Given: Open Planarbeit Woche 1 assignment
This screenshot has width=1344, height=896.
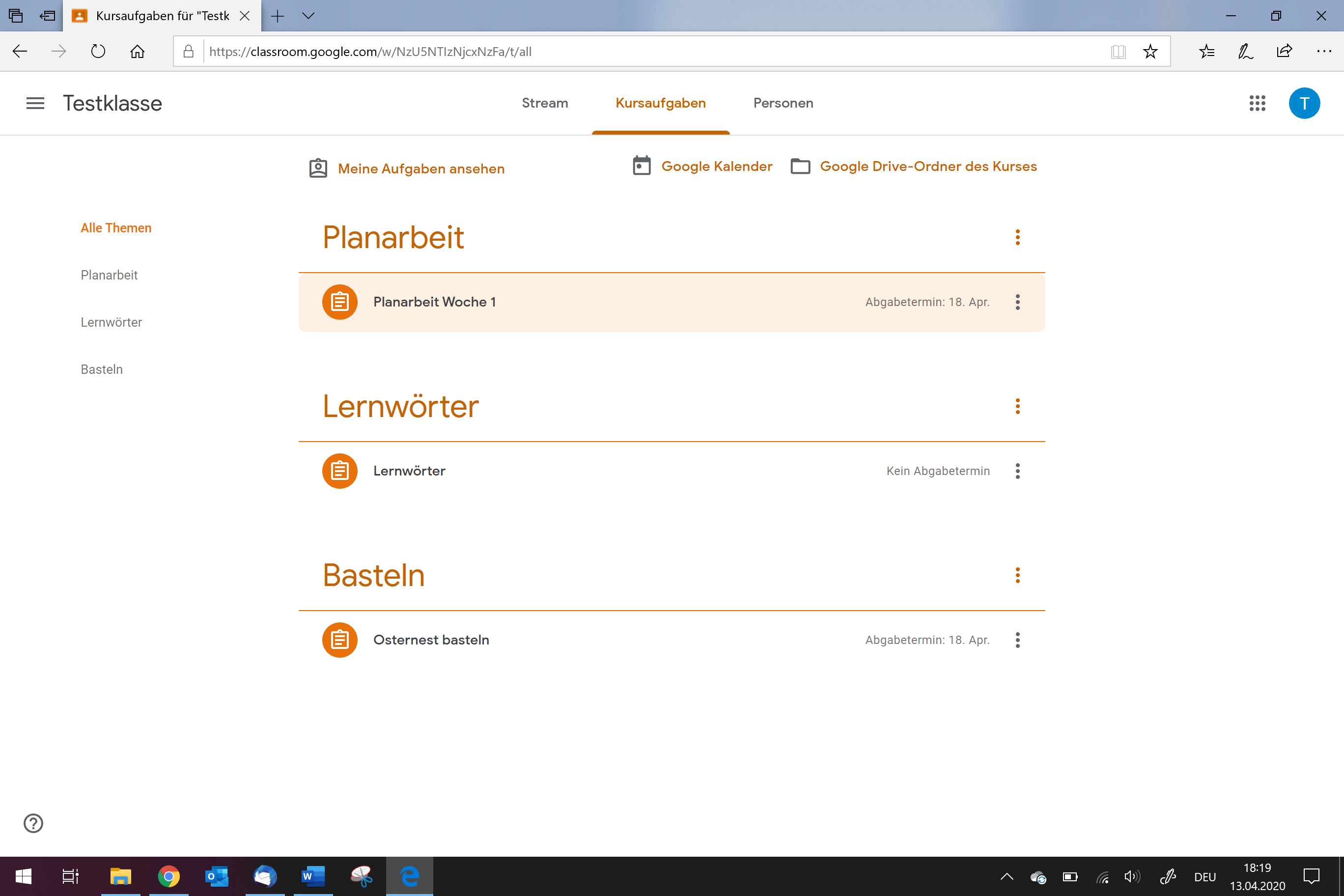Looking at the screenshot, I should [x=672, y=302].
